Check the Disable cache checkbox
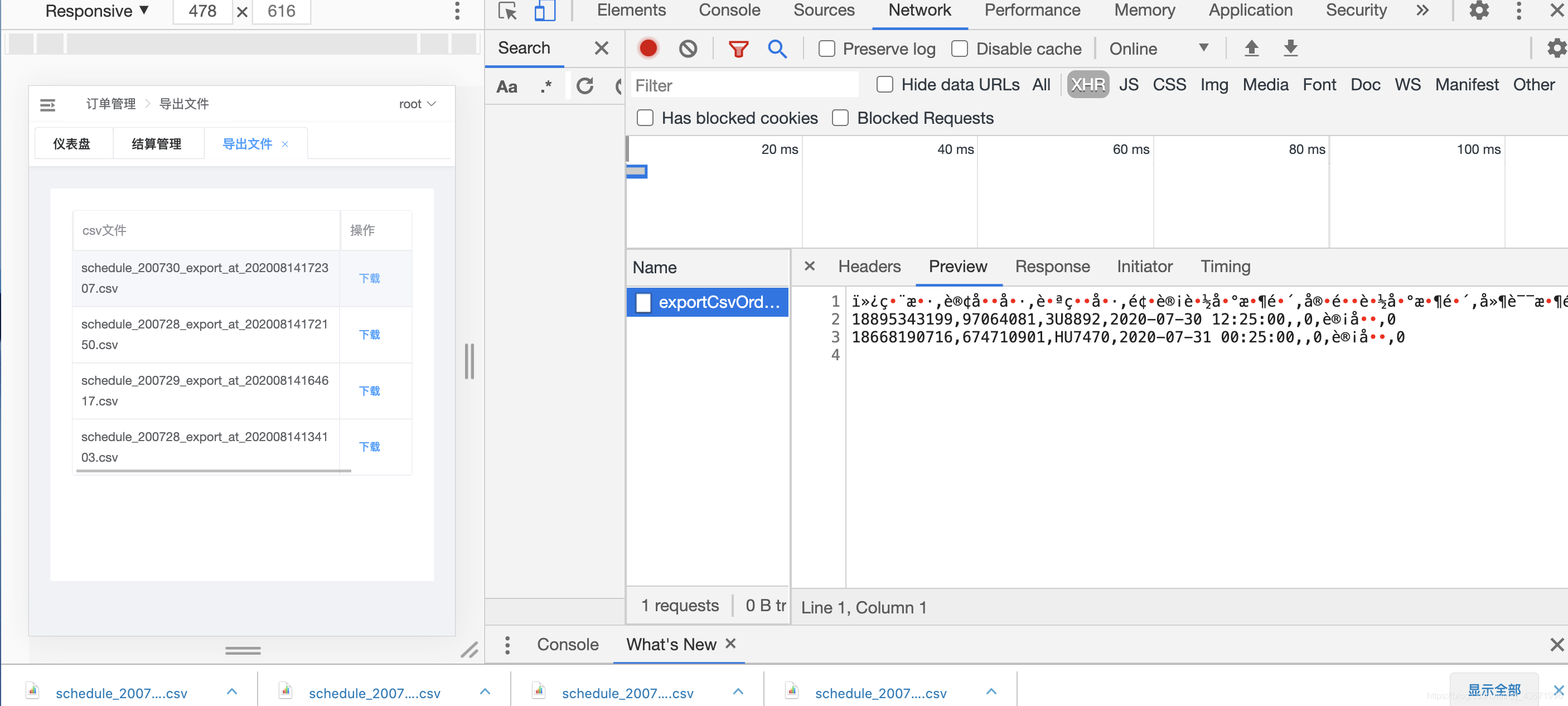1568x706 pixels. (x=959, y=49)
